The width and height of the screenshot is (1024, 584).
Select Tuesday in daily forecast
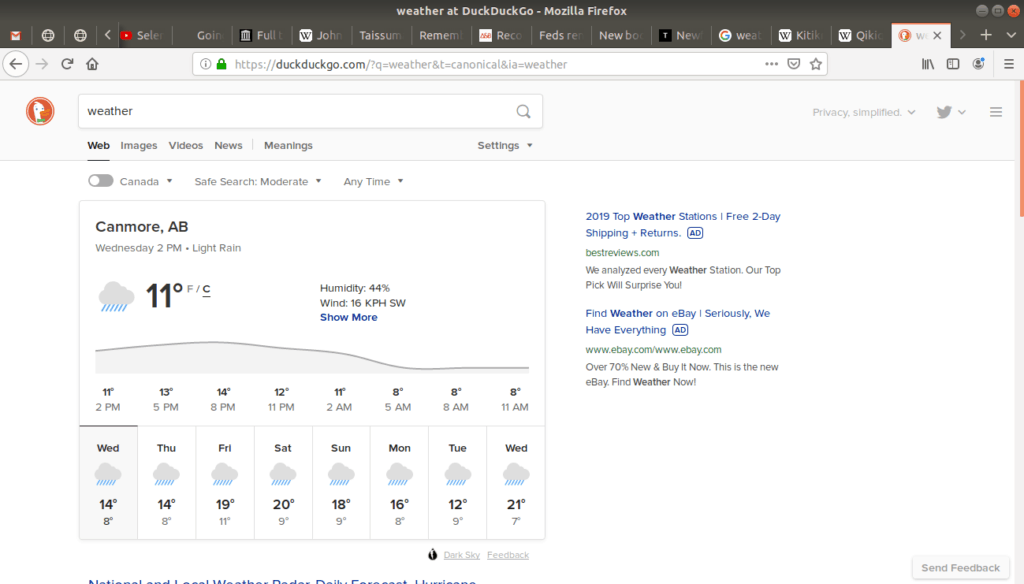pyautogui.click(x=457, y=483)
